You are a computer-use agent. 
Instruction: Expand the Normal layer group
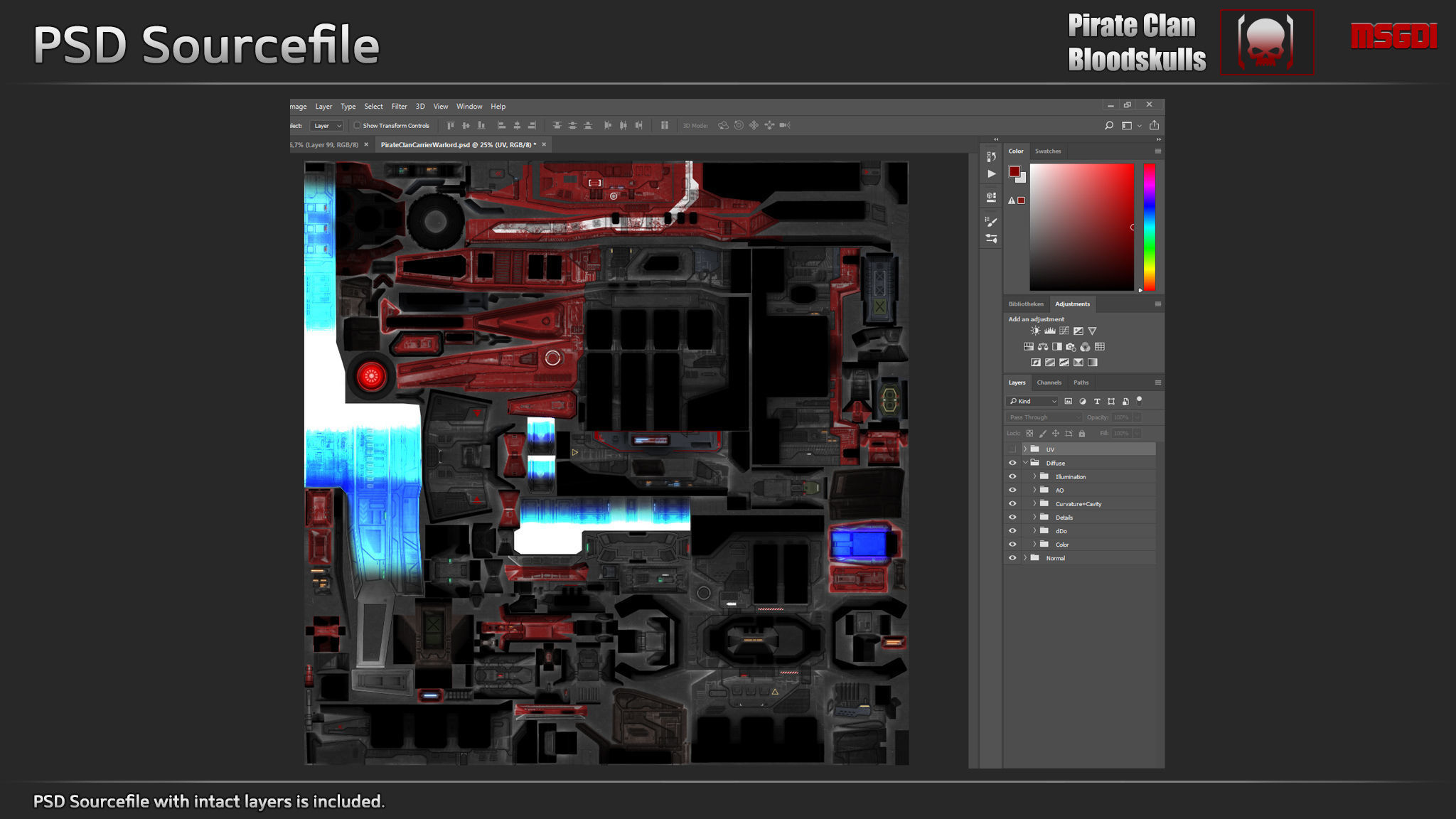click(x=1025, y=558)
